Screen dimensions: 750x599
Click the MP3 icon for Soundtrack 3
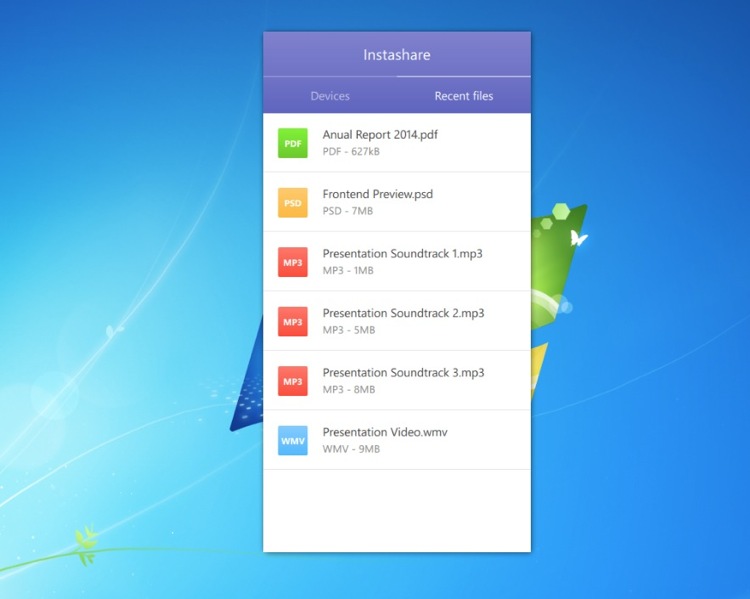tap(293, 381)
